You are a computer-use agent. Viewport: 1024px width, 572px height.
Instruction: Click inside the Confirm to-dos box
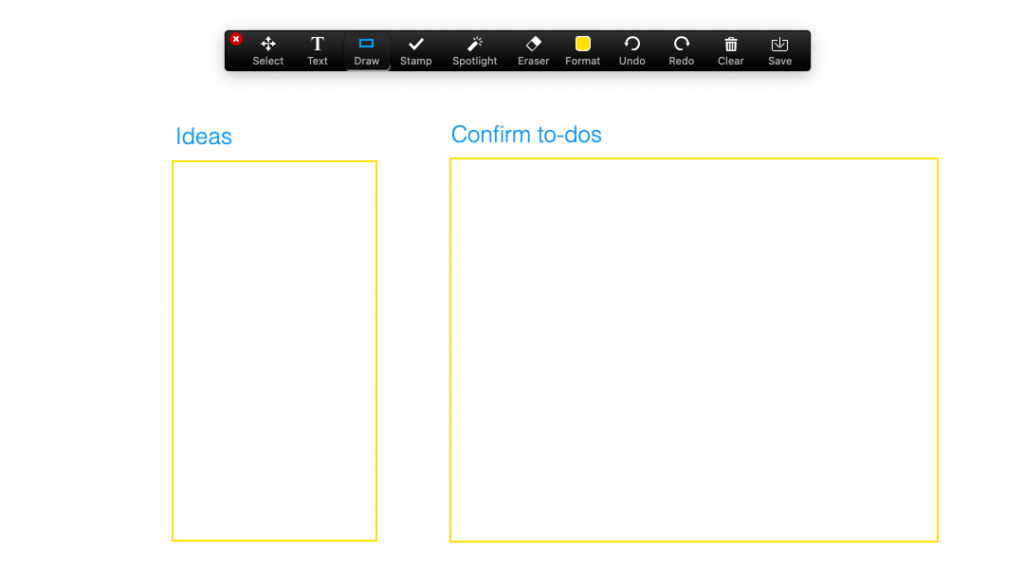(693, 350)
